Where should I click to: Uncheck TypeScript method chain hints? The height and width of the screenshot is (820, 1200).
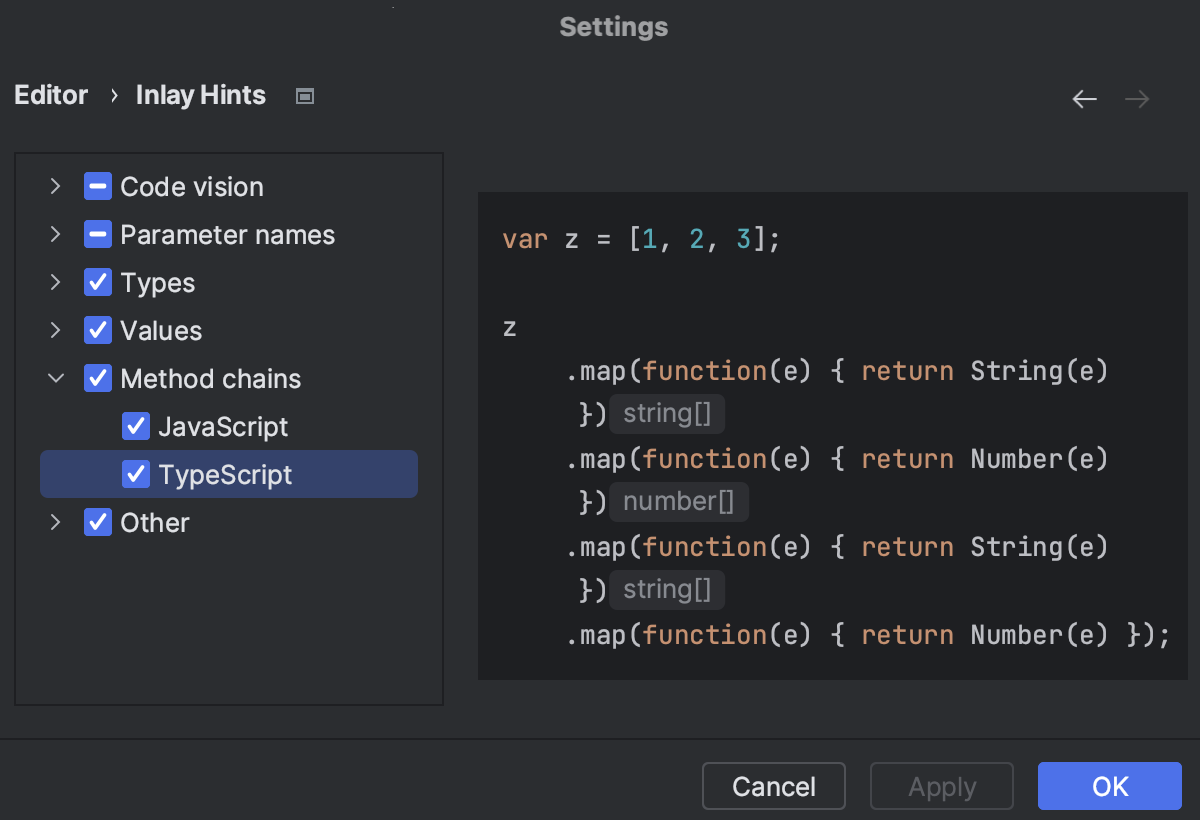(x=136, y=474)
